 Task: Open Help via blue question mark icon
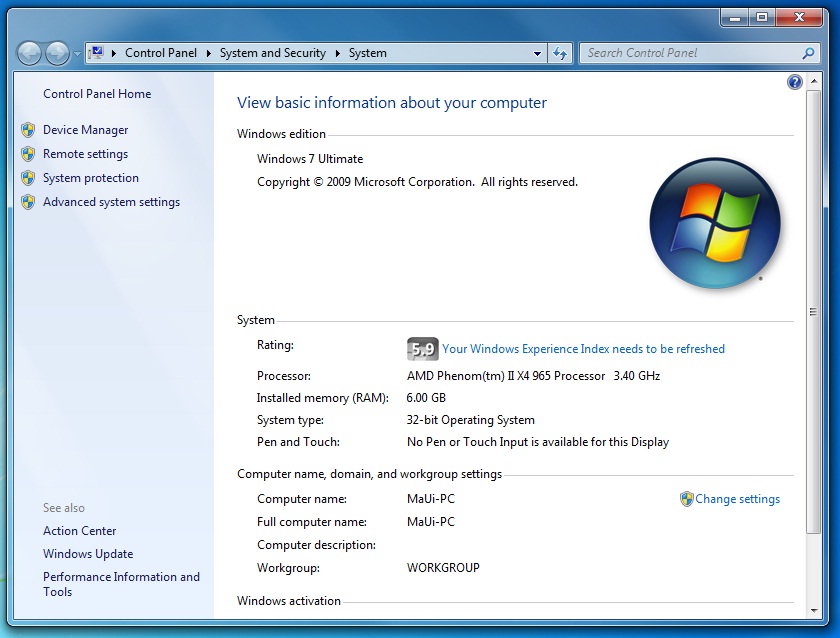point(794,82)
